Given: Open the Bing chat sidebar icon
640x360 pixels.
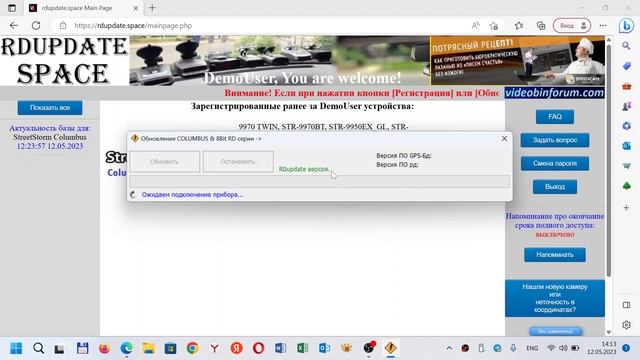Looking at the screenshot, I should tap(626, 26).
